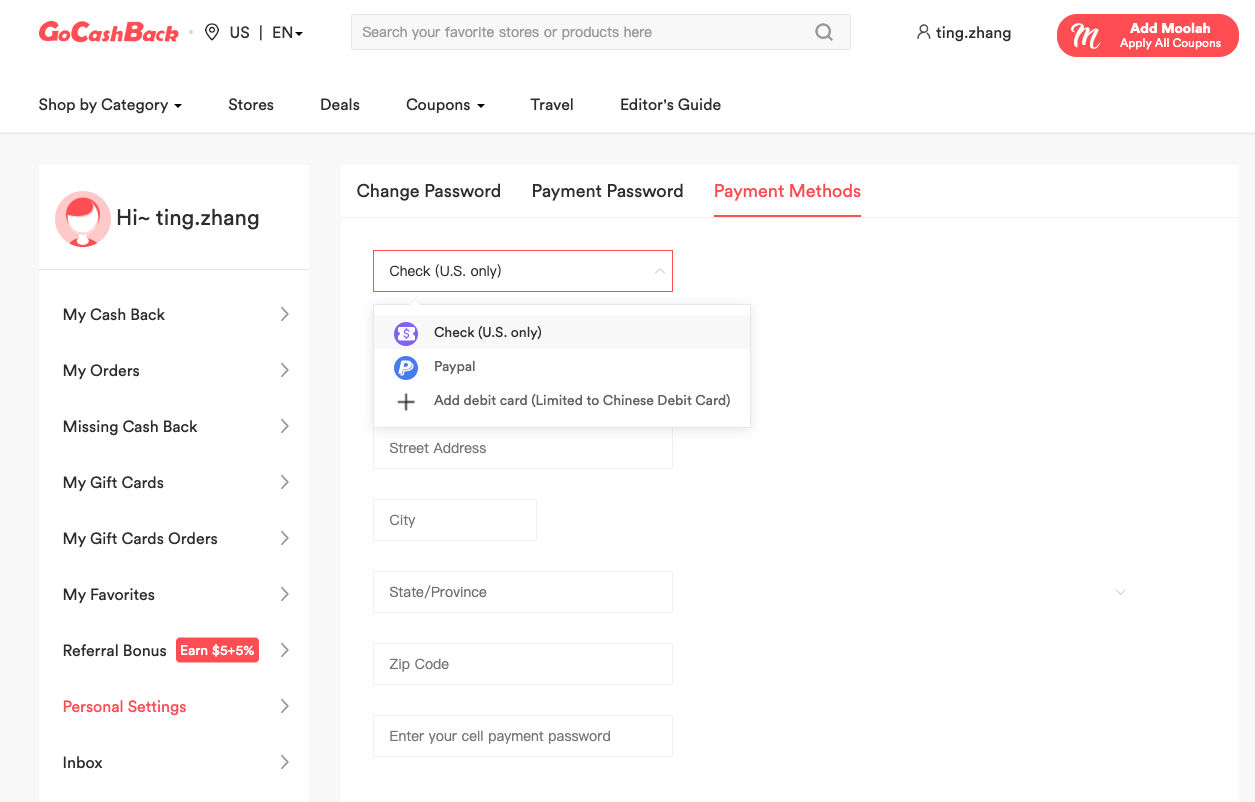Screen dimensions: 1255x802
Task: Click the Paypal logo icon
Action: (x=405, y=367)
